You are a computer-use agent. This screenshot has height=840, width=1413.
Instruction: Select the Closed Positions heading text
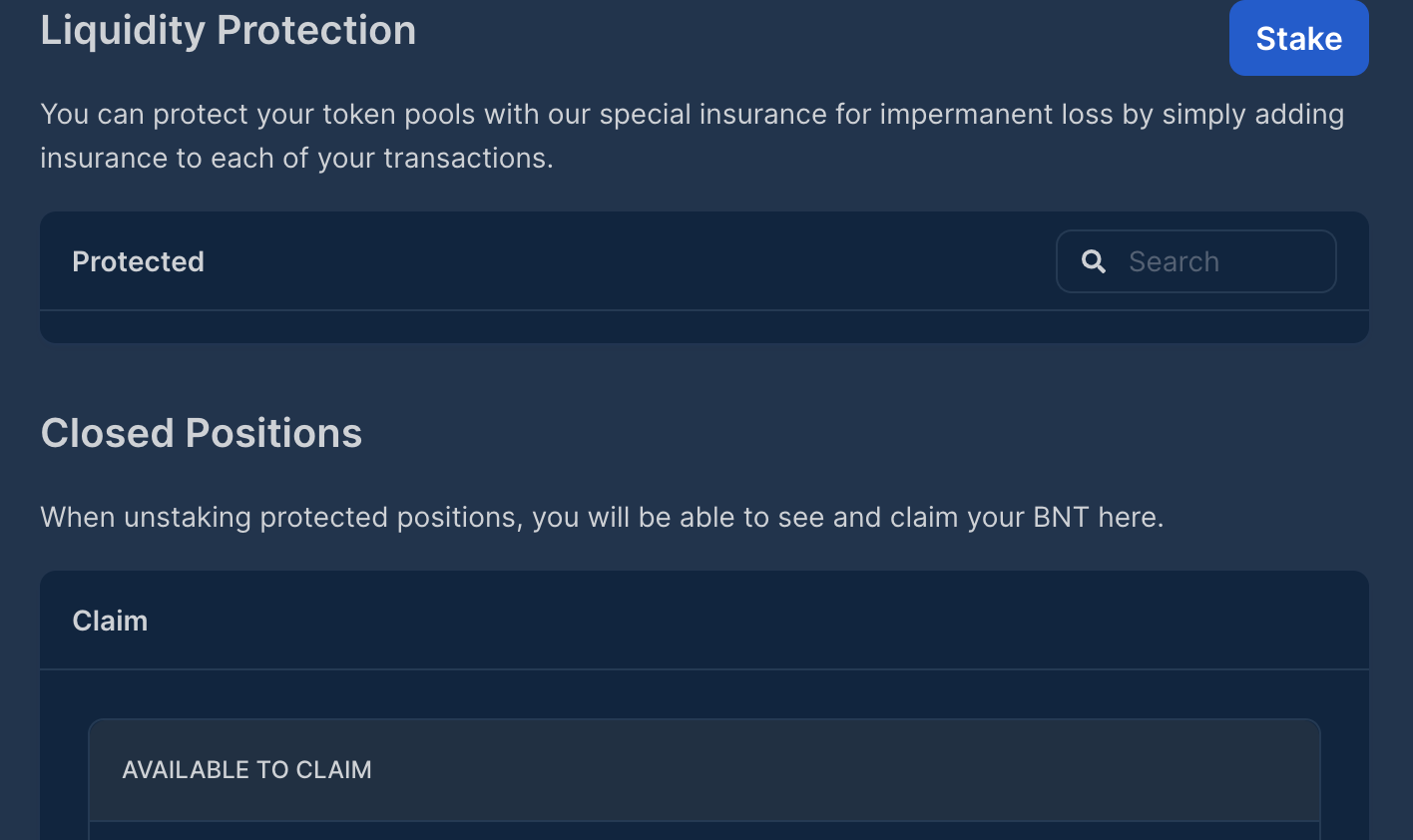pyautogui.click(x=201, y=432)
